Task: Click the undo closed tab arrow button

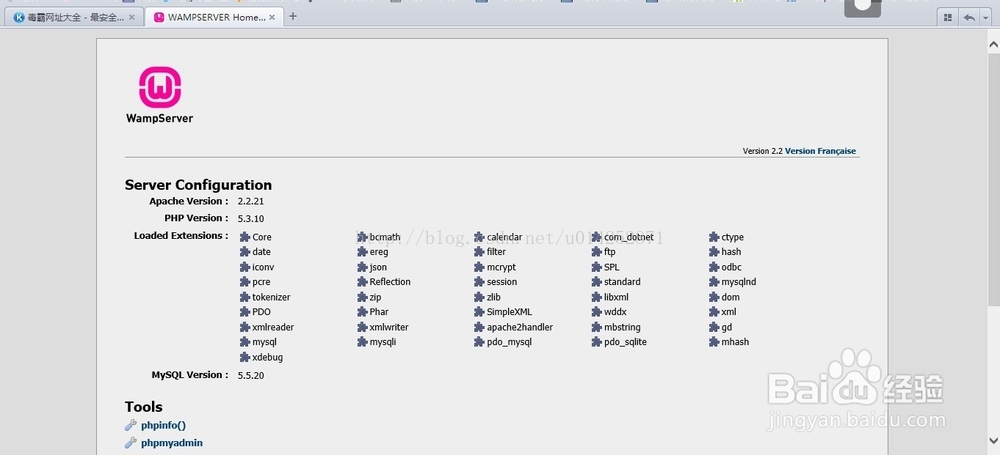Action: (969, 17)
